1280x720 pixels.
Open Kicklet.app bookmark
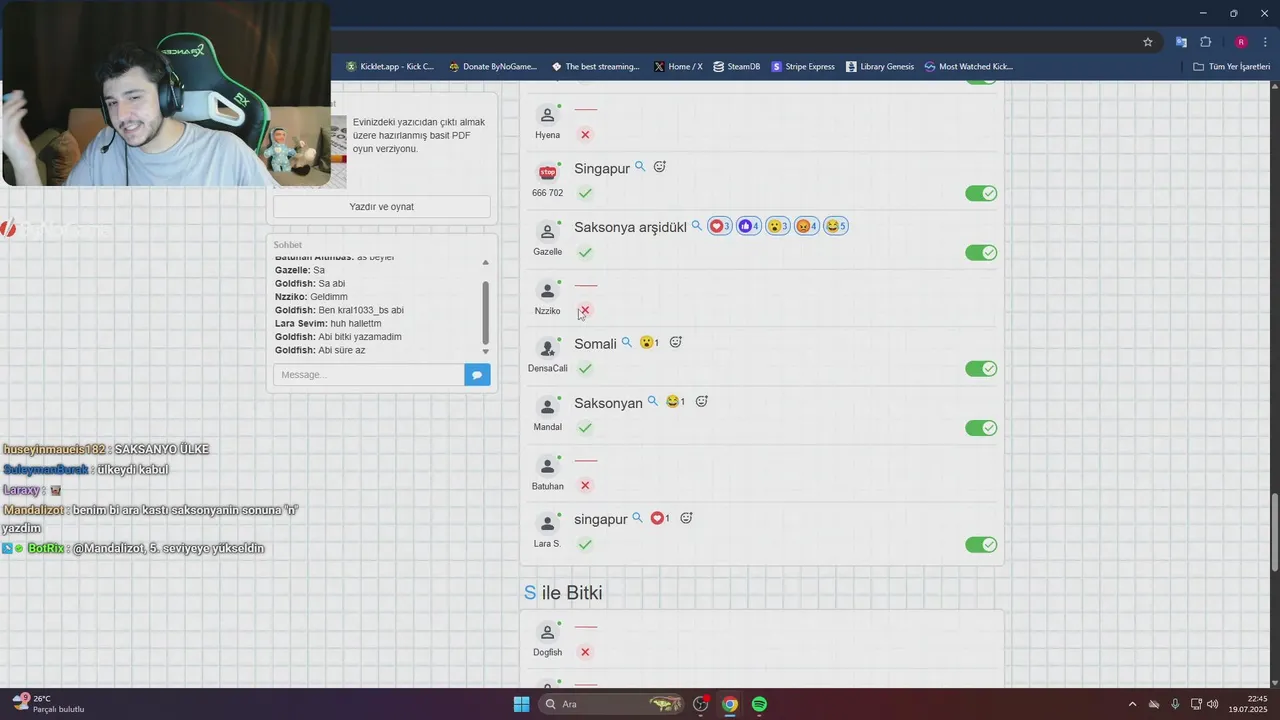coord(390,67)
